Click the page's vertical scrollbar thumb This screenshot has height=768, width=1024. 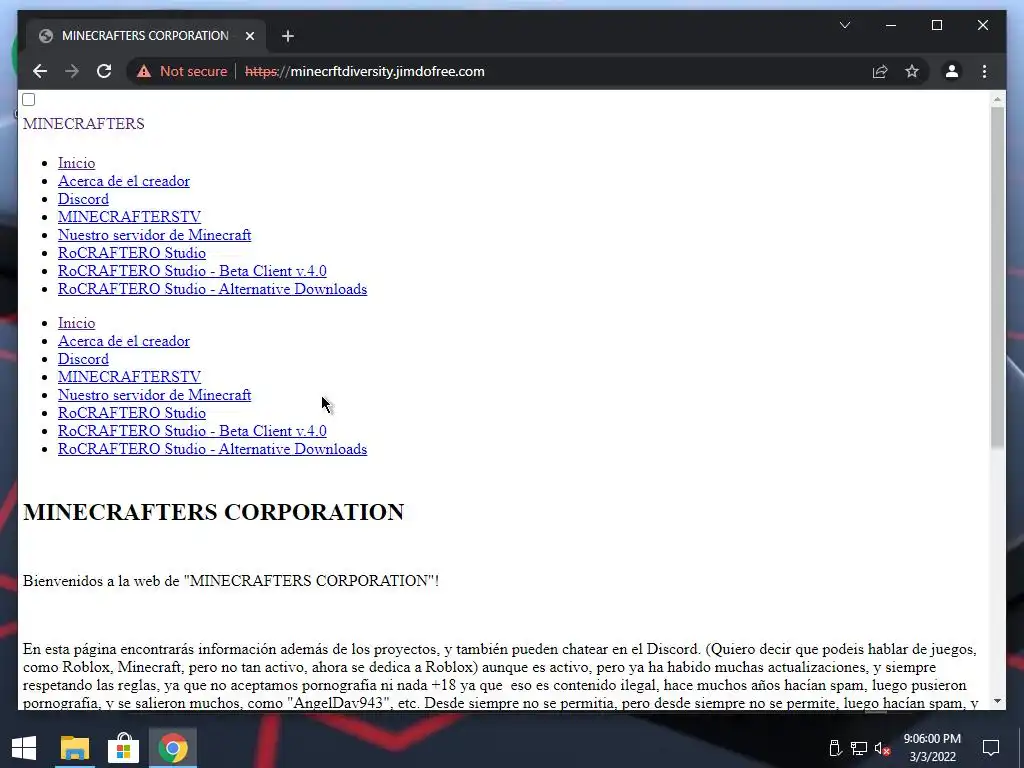coord(997,277)
